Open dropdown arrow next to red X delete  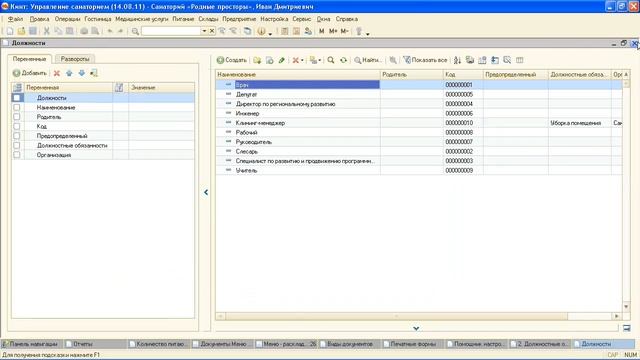pos(302,60)
